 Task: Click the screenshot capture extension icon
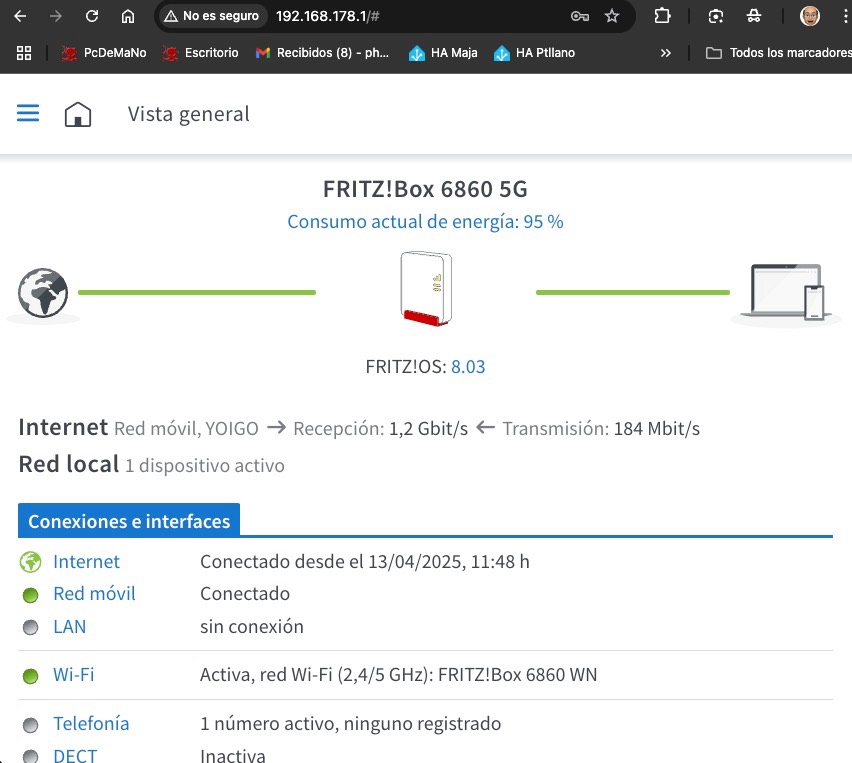[716, 16]
